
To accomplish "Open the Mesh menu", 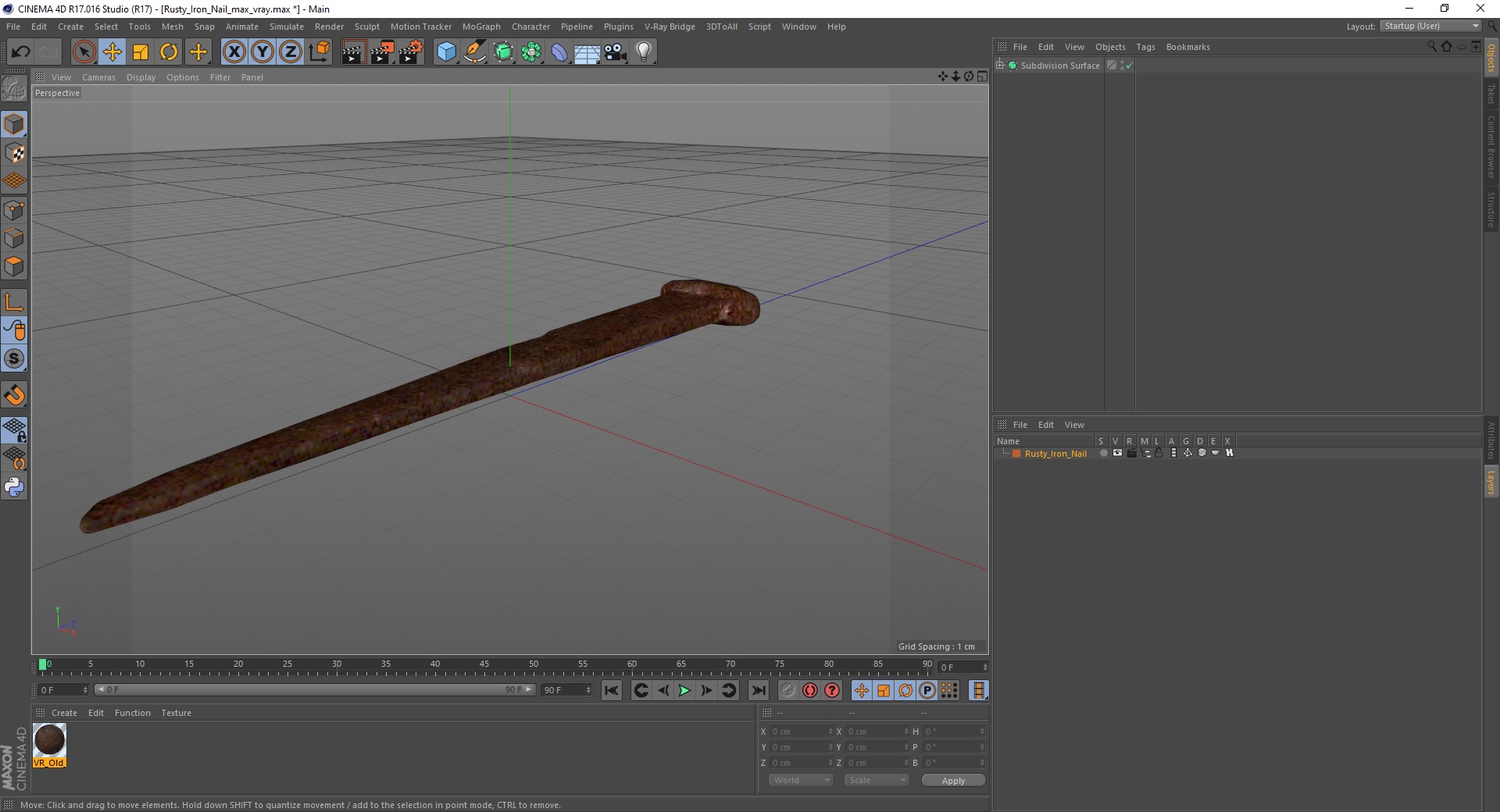I will [x=172, y=27].
